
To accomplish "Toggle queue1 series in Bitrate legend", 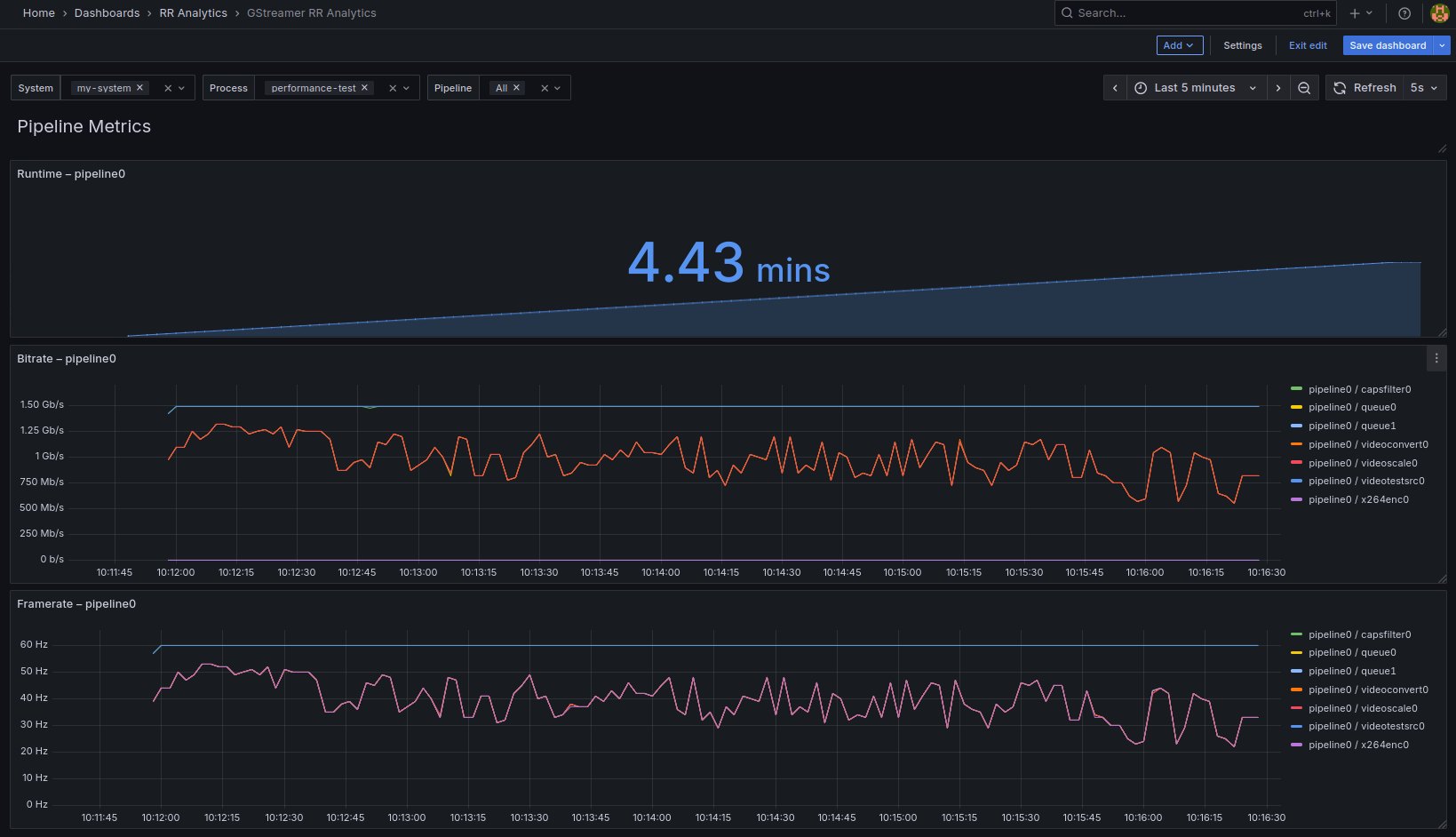I will click(x=1352, y=426).
